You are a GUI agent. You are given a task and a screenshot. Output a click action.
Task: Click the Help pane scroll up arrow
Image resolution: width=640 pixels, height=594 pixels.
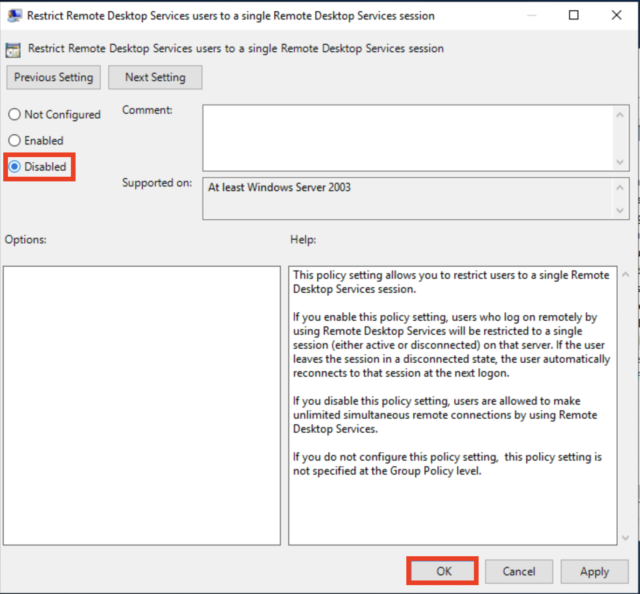[625, 275]
